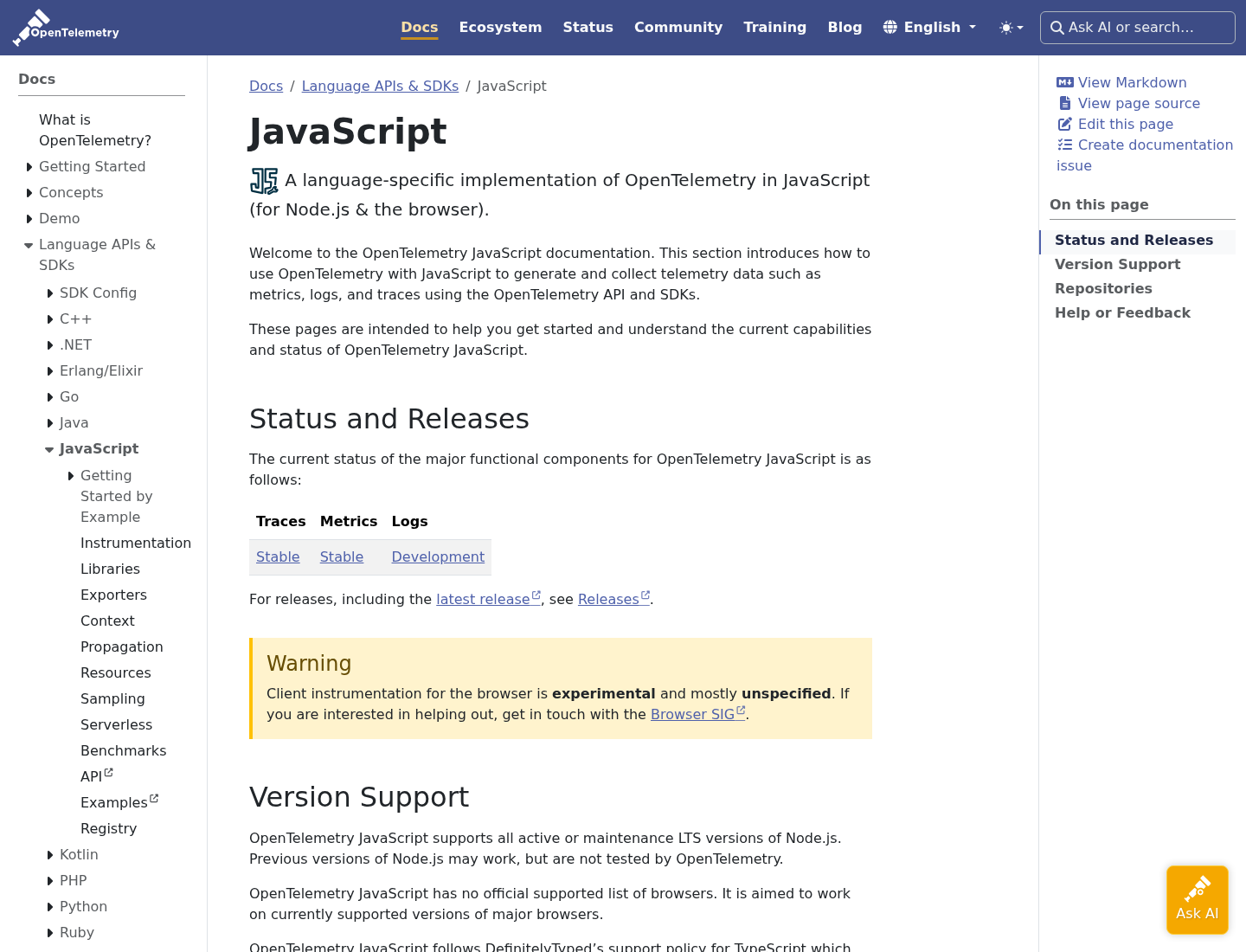Expand the Kotlin tree item
The width and height of the screenshot is (1246, 952).
(50, 855)
